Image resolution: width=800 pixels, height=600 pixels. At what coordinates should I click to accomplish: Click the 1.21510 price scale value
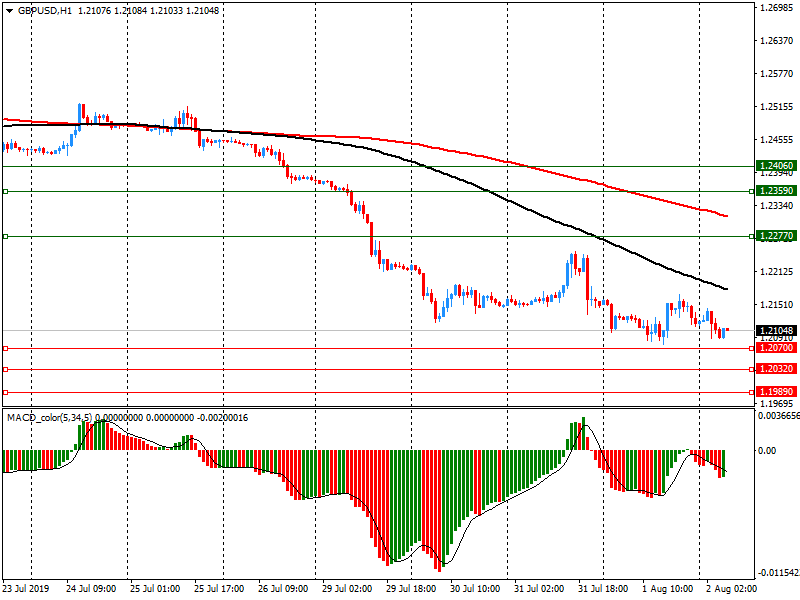[777, 305]
